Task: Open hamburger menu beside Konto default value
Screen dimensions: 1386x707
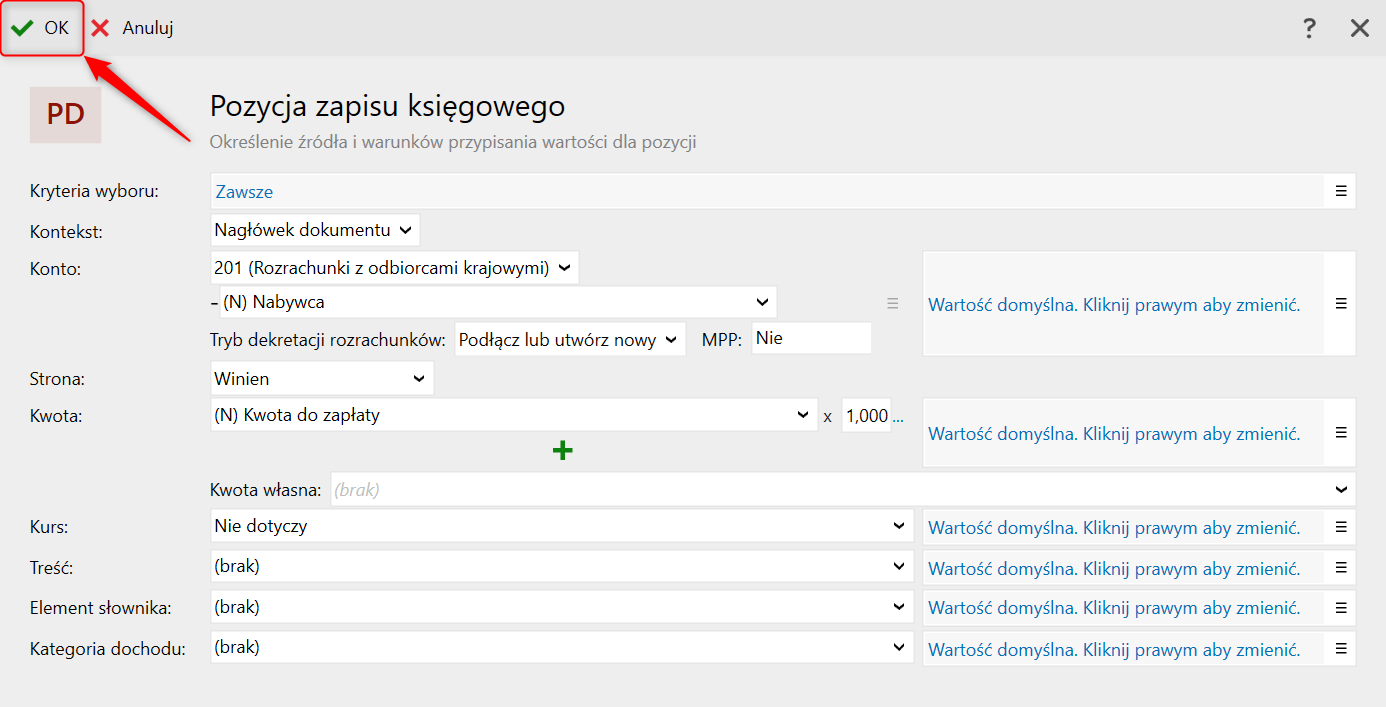Action: point(1341,304)
